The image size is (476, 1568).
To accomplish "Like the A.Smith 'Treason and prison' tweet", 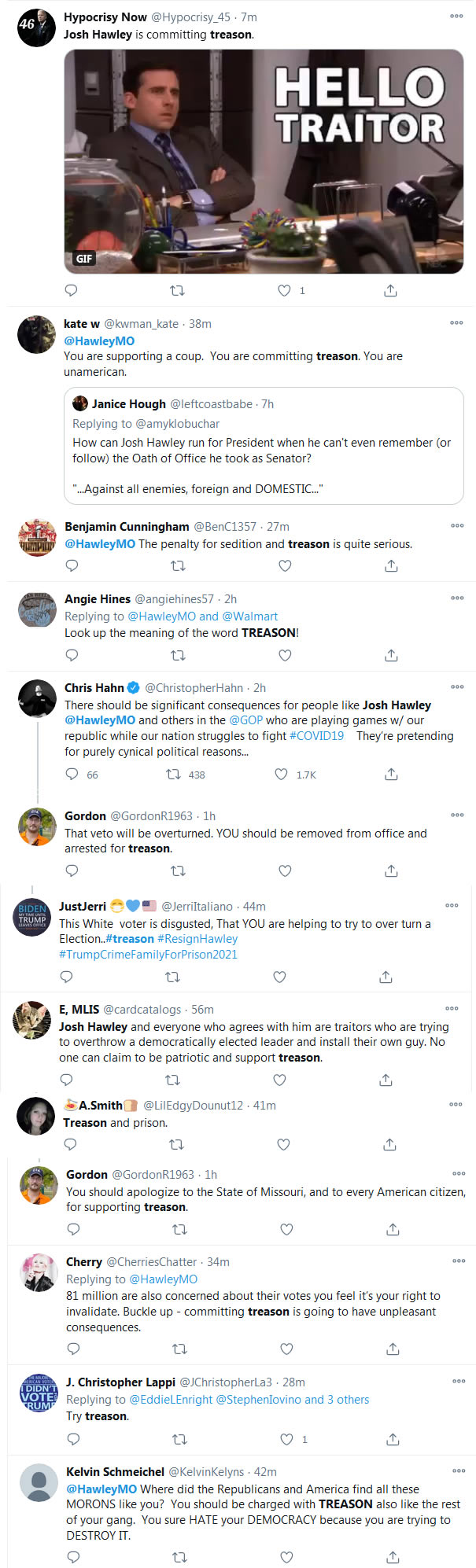I will (x=283, y=1144).
